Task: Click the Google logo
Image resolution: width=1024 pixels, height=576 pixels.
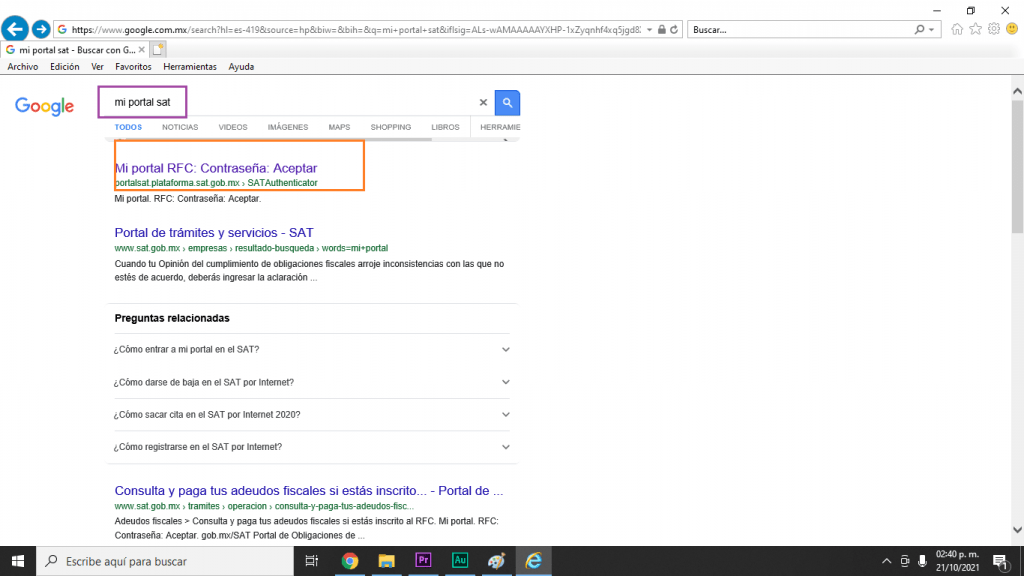Action: coord(44,106)
